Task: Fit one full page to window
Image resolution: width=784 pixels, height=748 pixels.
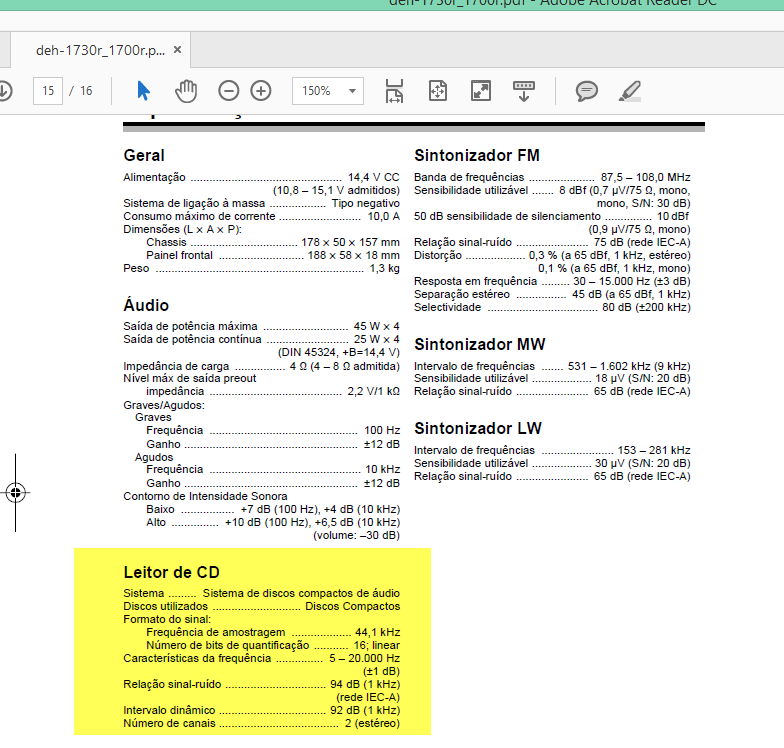Action: click(438, 91)
